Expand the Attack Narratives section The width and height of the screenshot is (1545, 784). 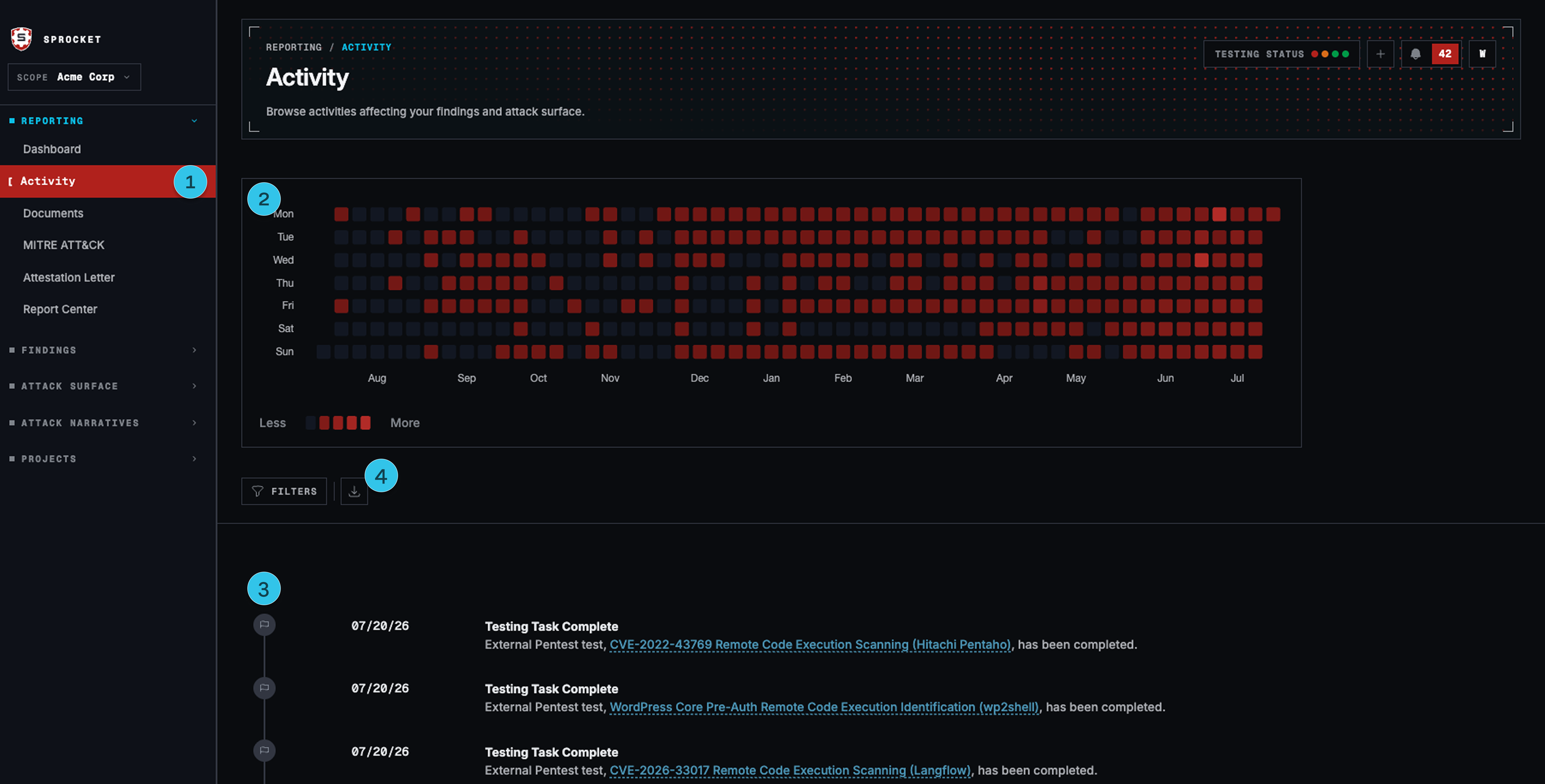pos(108,423)
